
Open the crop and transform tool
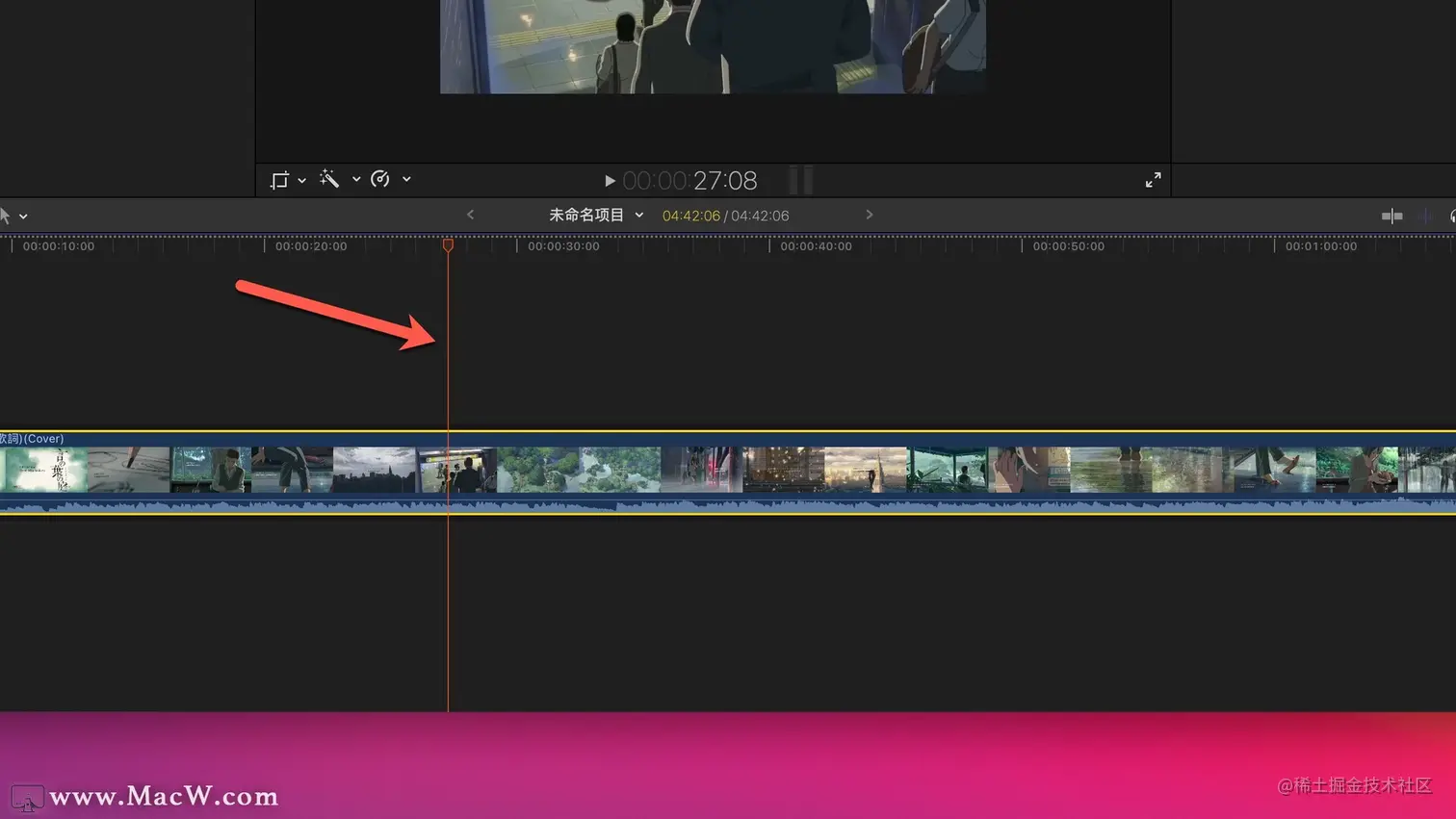(x=279, y=180)
